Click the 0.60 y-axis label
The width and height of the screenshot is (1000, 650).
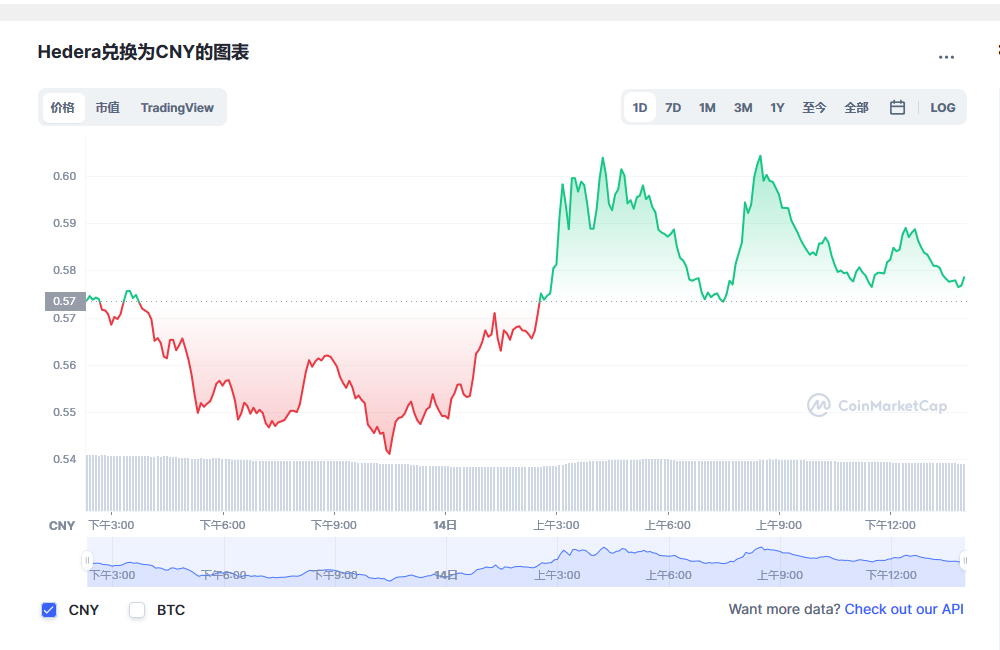click(x=64, y=176)
